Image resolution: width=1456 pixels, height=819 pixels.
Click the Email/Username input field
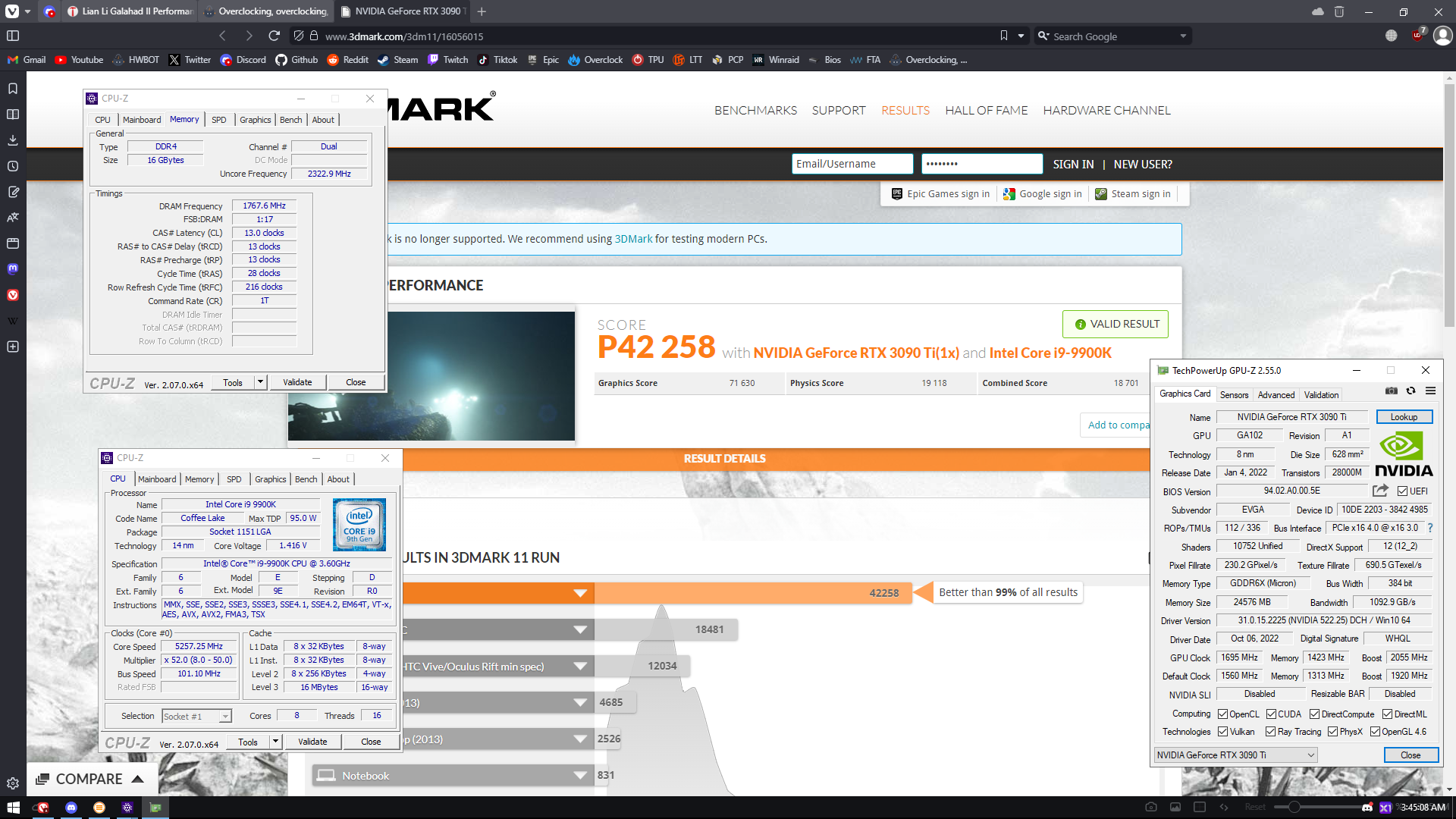[x=852, y=164]
